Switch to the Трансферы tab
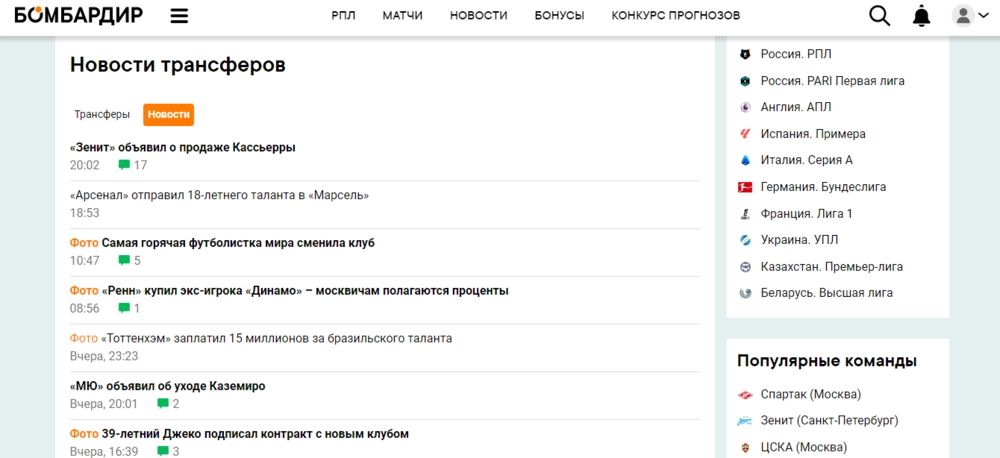The width and height of the screenshot is (1000, 458). pos(102,115)
